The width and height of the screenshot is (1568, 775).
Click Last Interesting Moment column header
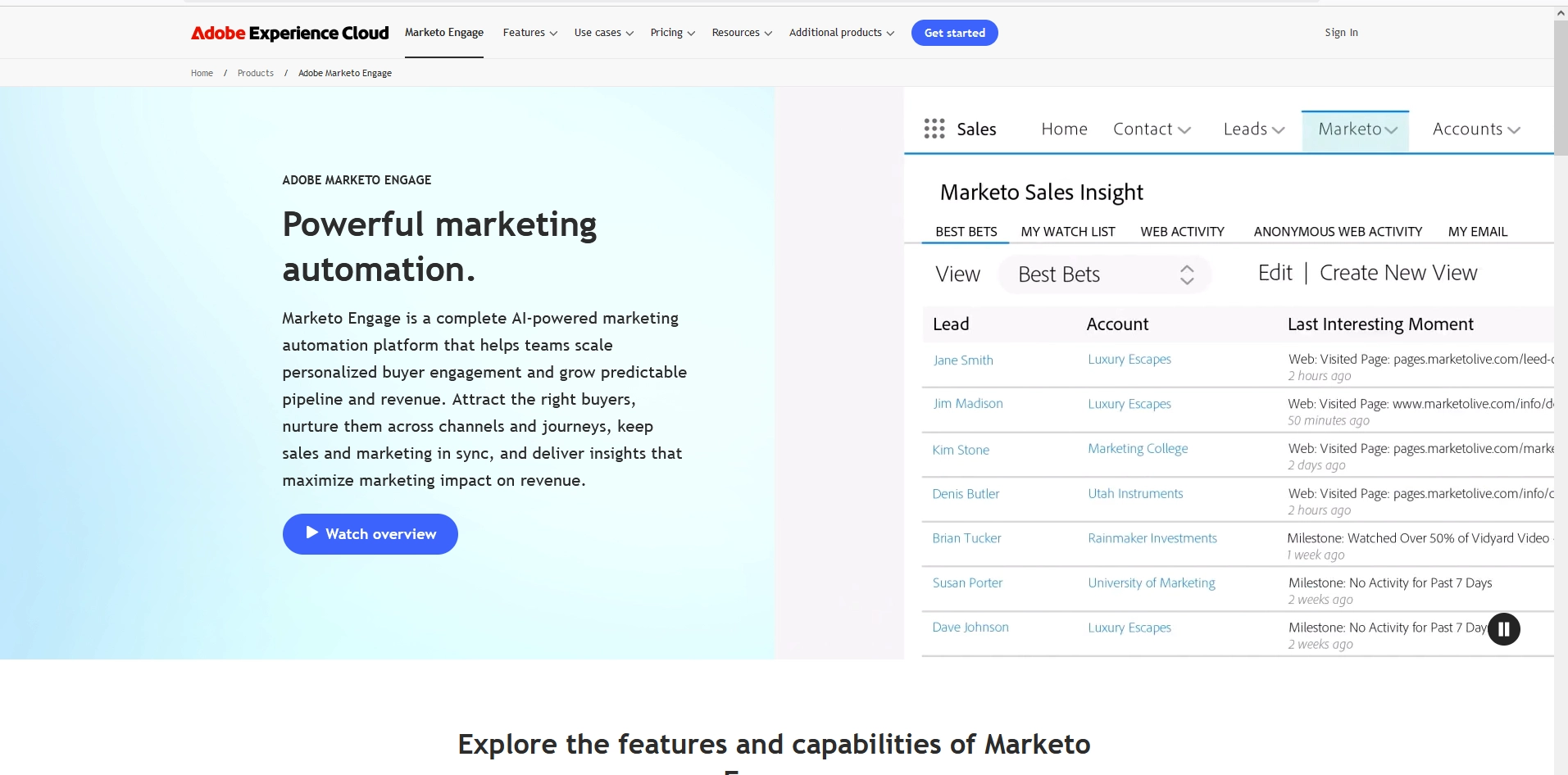pos(1380,324)
